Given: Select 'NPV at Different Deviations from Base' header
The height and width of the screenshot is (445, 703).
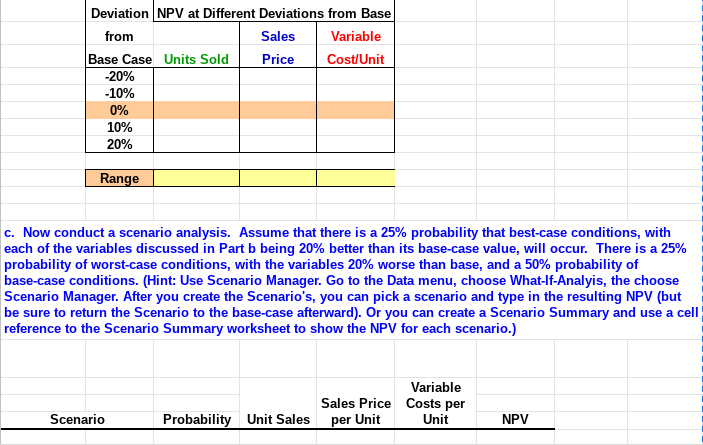Looking at the screenshot, I should pos(274,13).
